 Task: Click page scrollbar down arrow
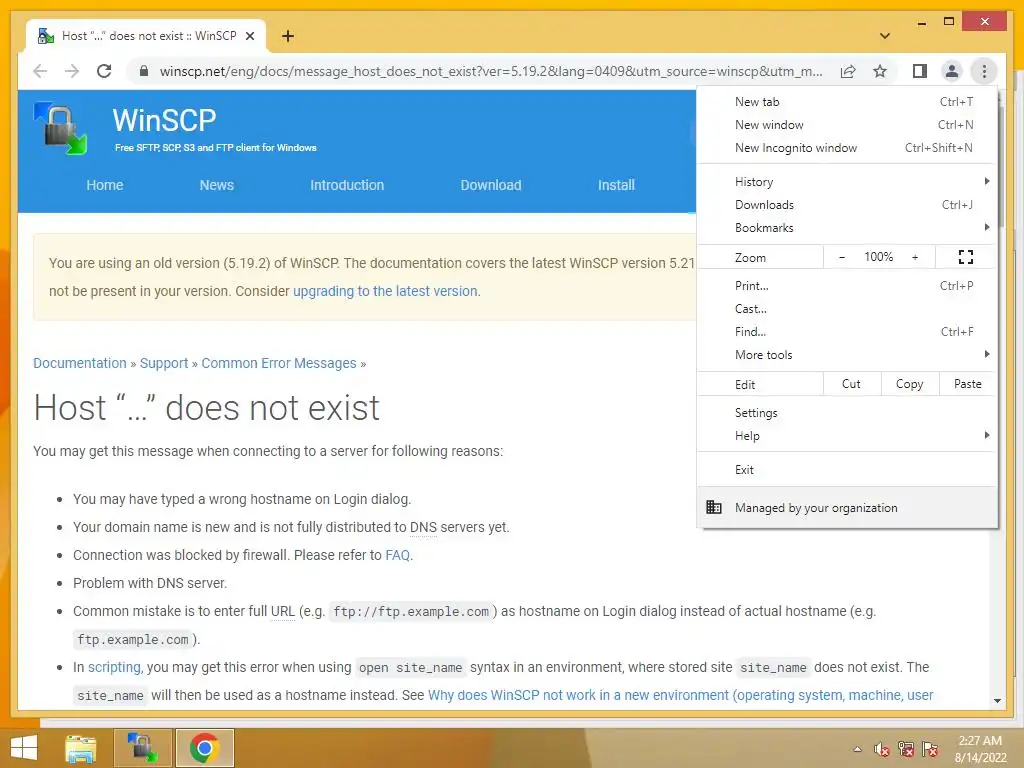click(x=997, y=701)
